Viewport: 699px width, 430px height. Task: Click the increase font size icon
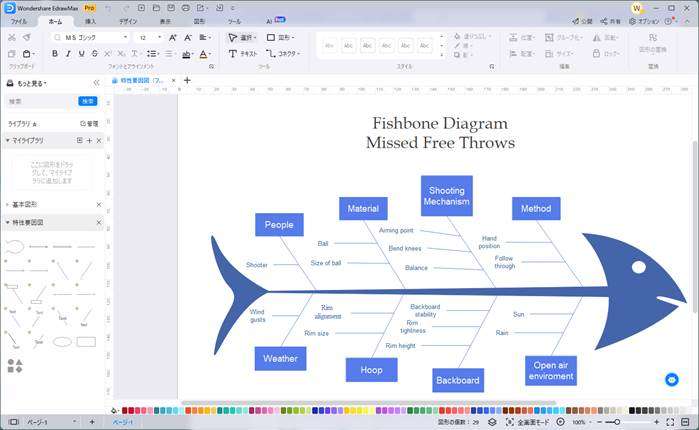coord(173,37)
